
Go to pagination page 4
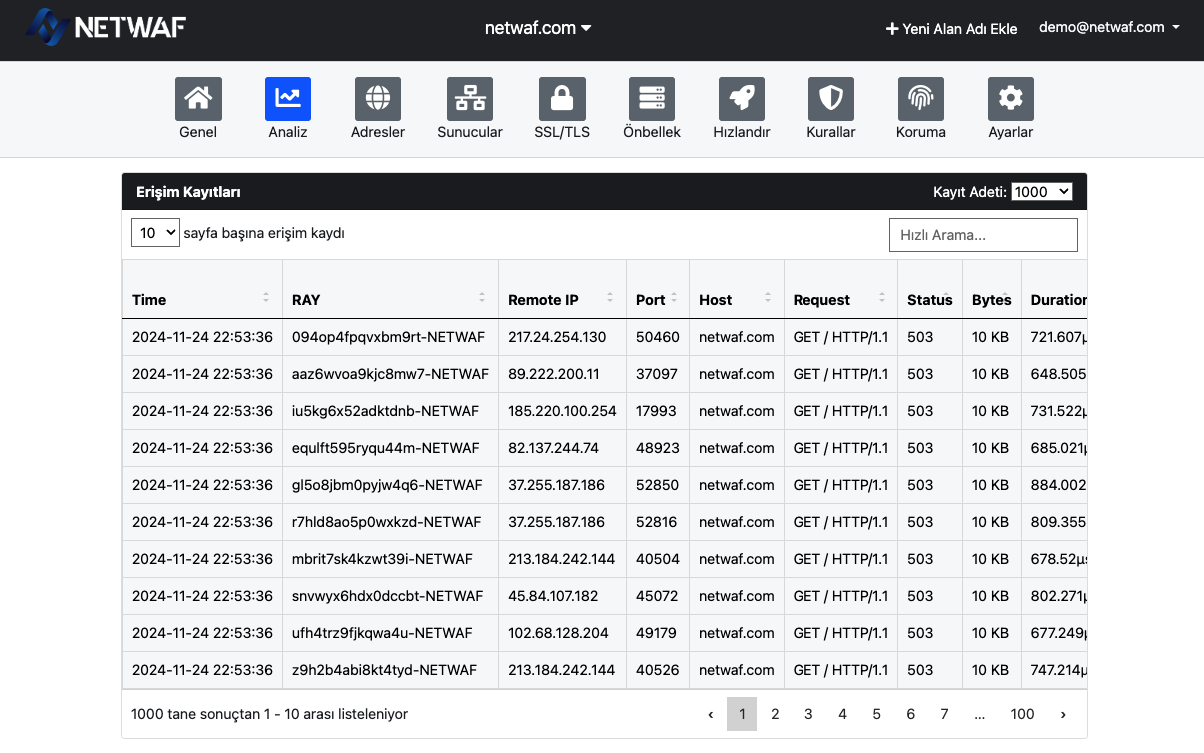click(x=842, y=714)
